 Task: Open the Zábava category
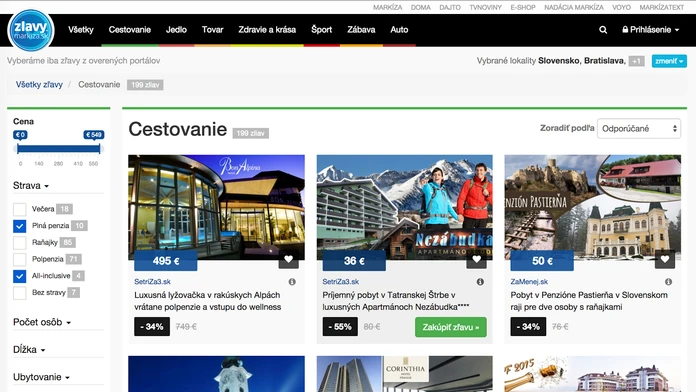click(x=361, y=30)
